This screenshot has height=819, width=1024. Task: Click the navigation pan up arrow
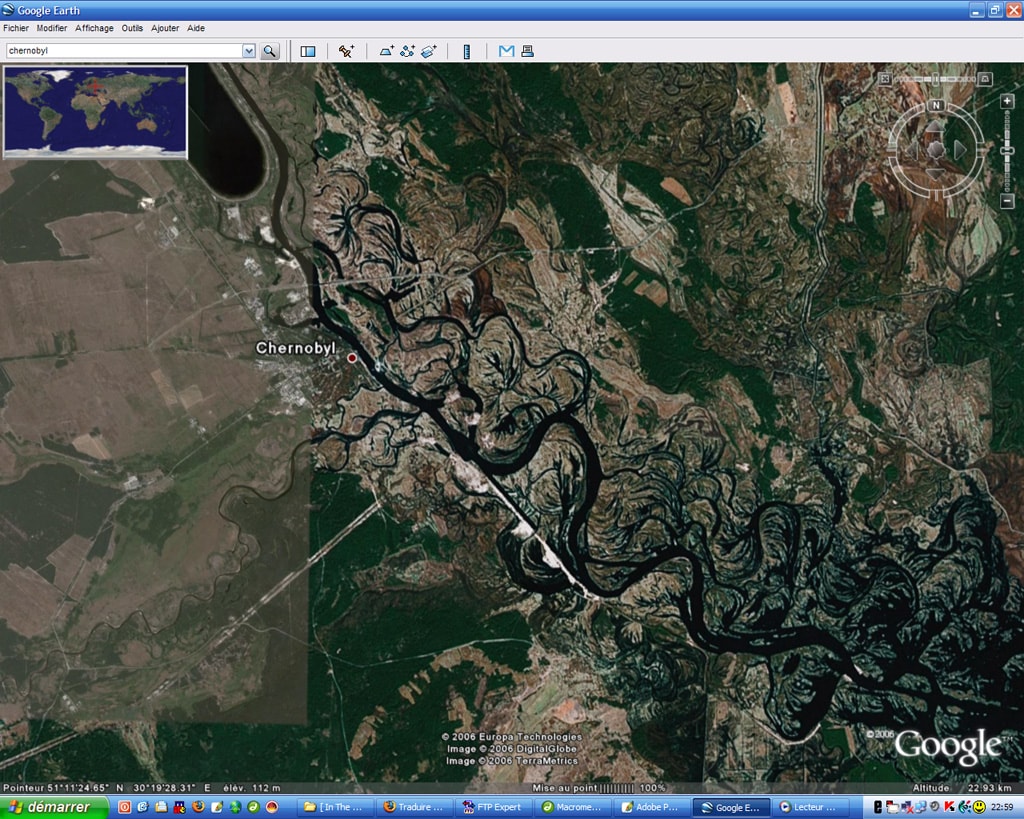click(x=936, y=127)
